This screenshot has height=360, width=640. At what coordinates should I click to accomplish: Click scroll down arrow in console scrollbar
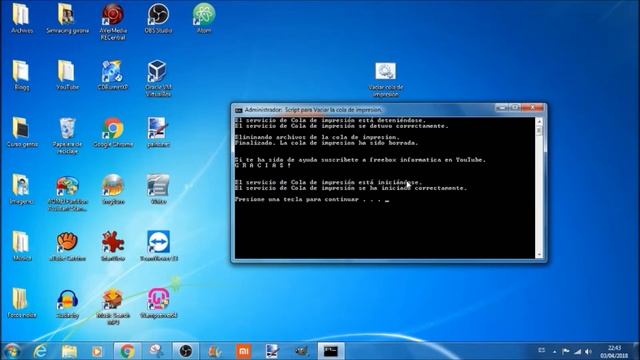[539, 255]
